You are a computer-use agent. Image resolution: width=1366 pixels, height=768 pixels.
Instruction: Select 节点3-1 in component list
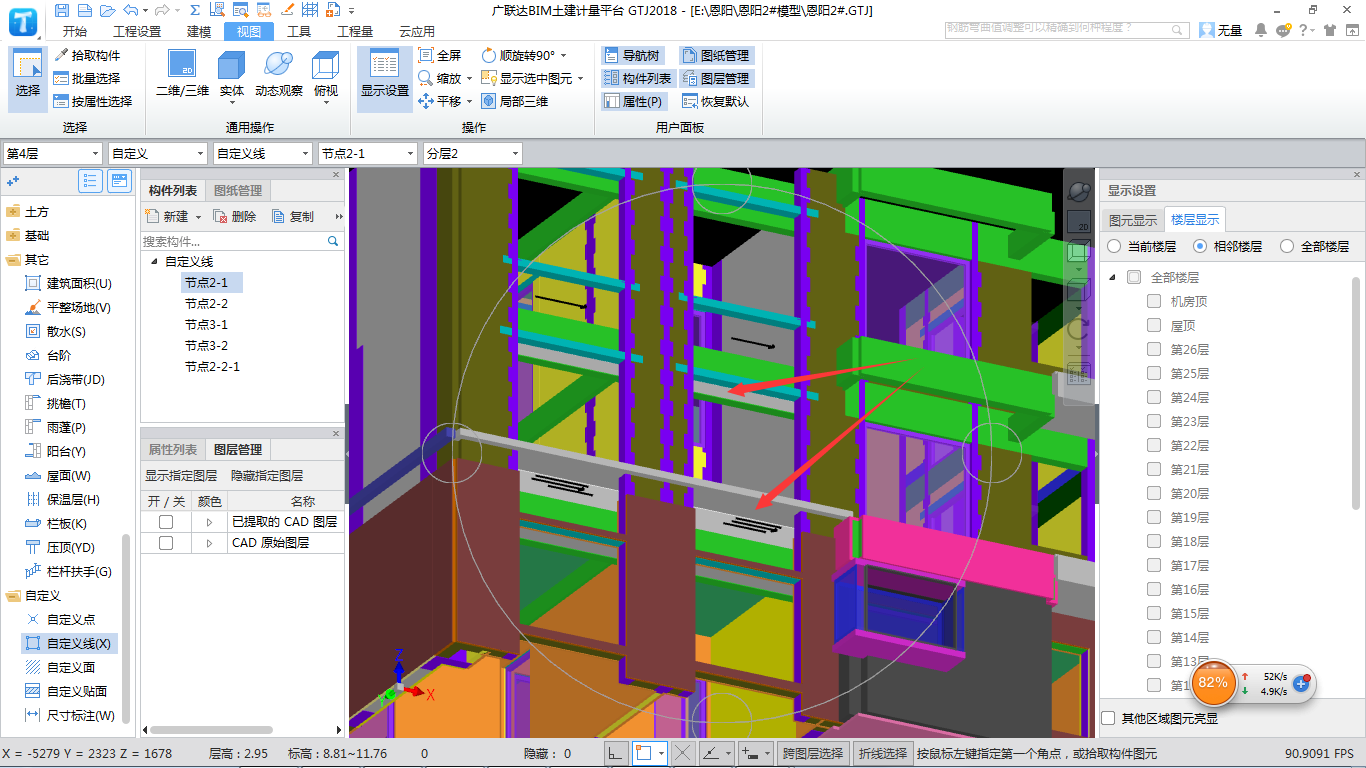[x=206, y=325]
